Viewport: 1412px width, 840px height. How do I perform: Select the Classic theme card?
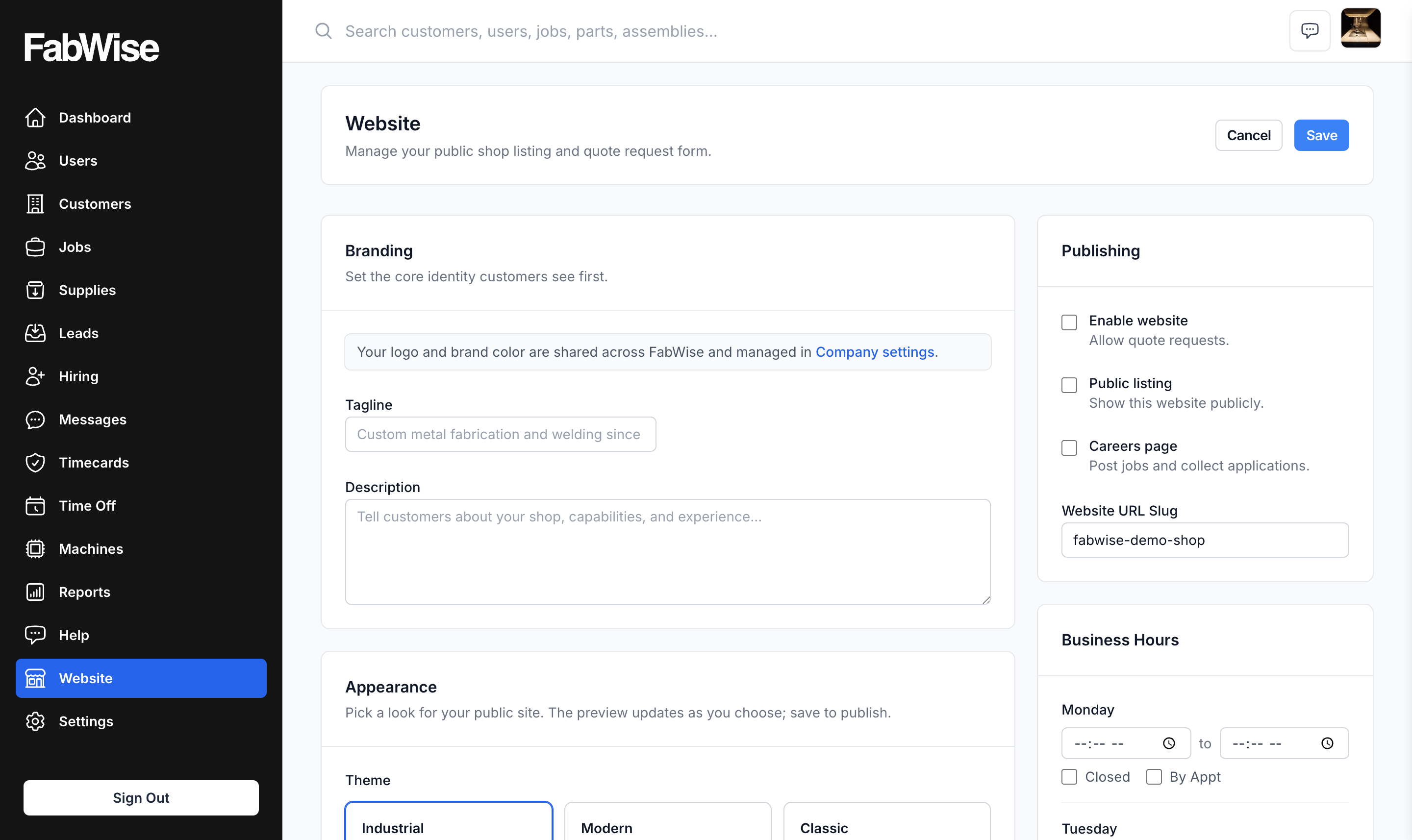click(x=887, y=821)
